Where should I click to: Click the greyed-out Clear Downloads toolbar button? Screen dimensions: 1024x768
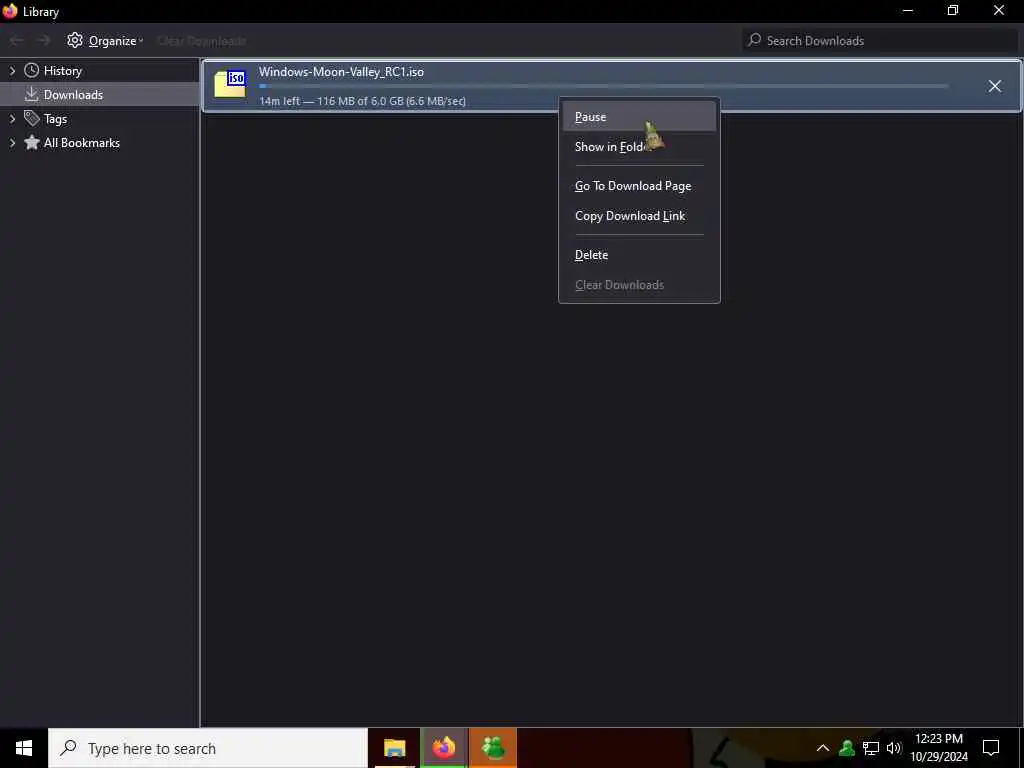point(202,41)
